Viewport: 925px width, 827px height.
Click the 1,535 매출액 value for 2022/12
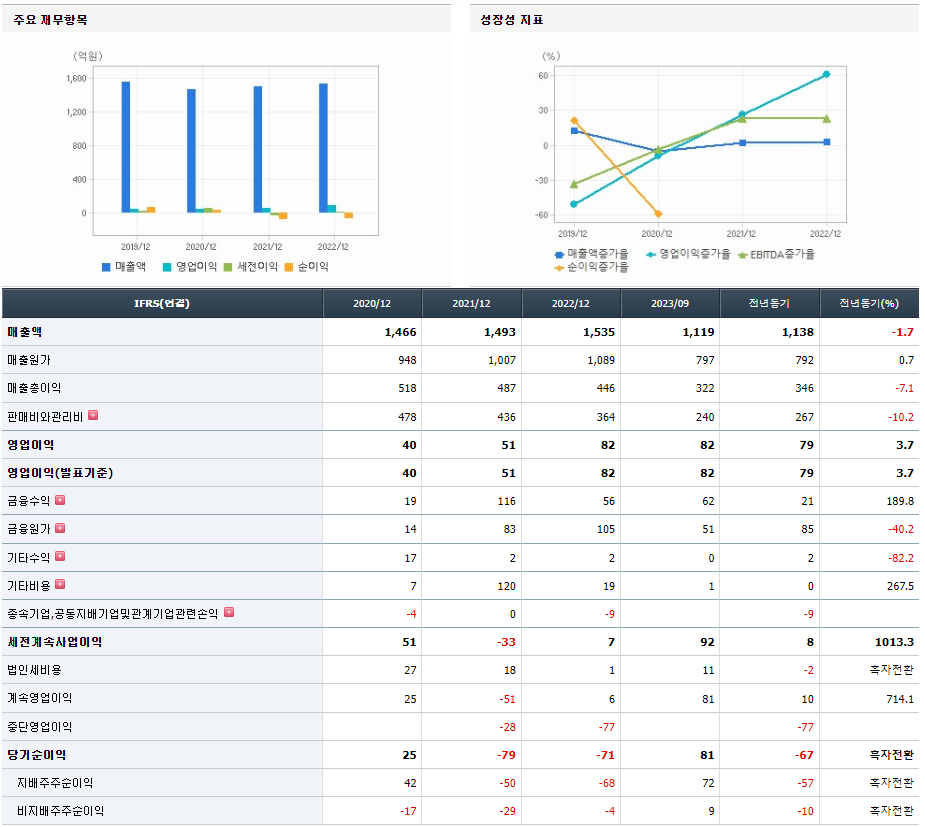[599, 332]
